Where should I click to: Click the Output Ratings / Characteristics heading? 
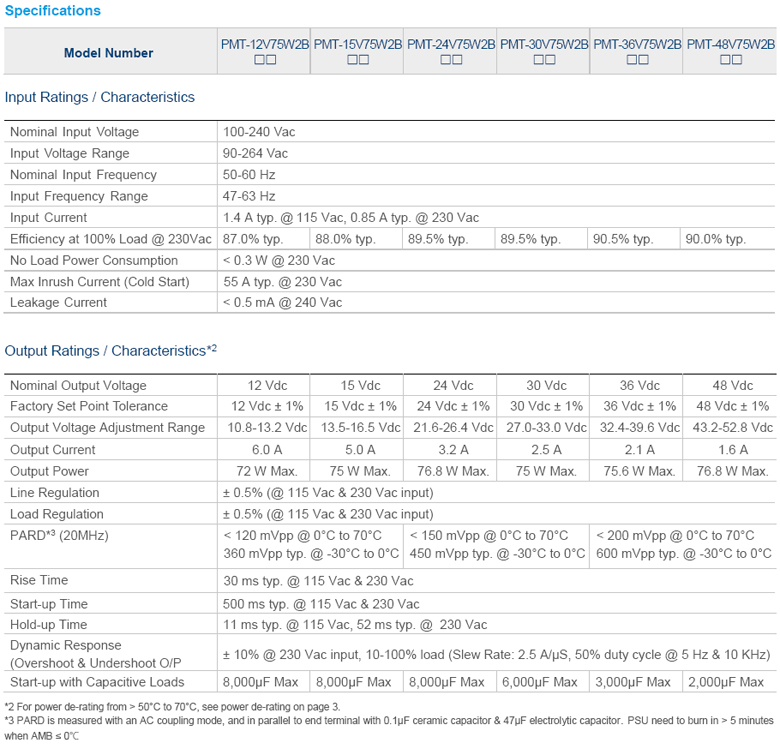[x=104, y=351]
